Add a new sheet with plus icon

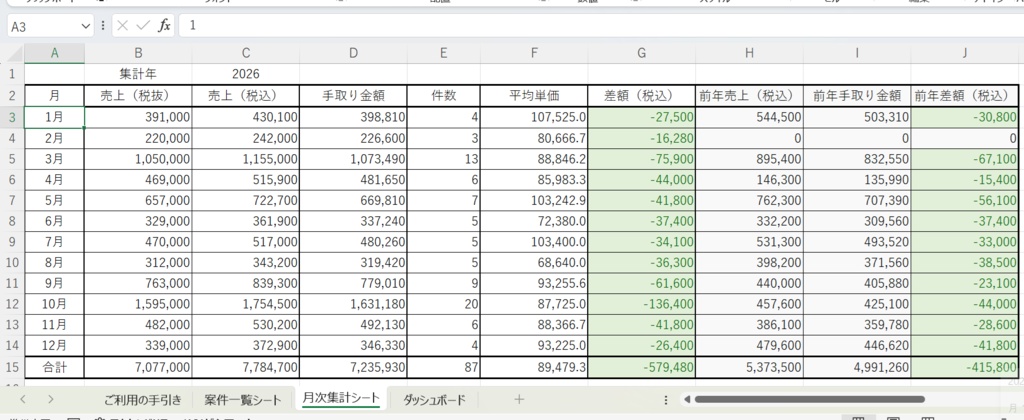tap(519, 399)
